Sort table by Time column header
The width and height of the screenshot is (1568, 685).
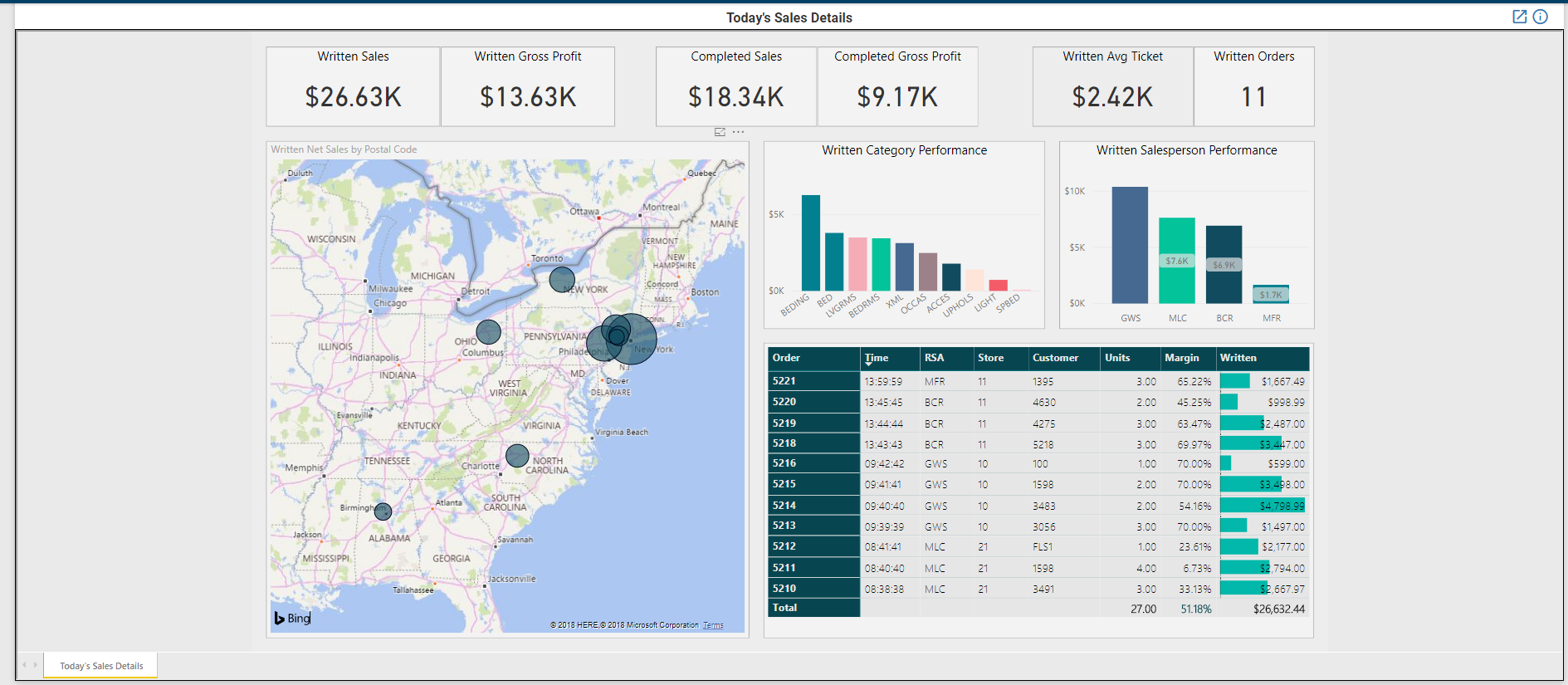click(x=877, y=358)
